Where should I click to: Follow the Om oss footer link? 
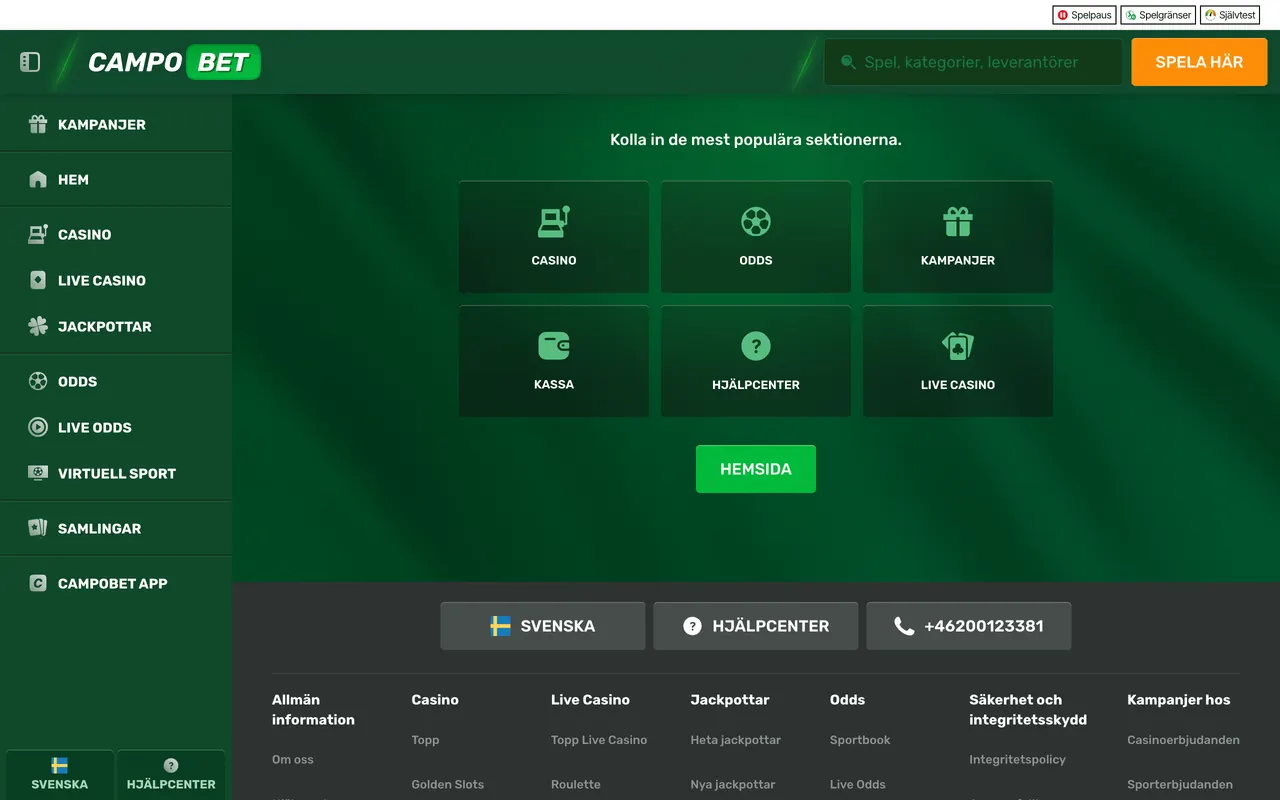pyautogui.click(x=293, y=760)
